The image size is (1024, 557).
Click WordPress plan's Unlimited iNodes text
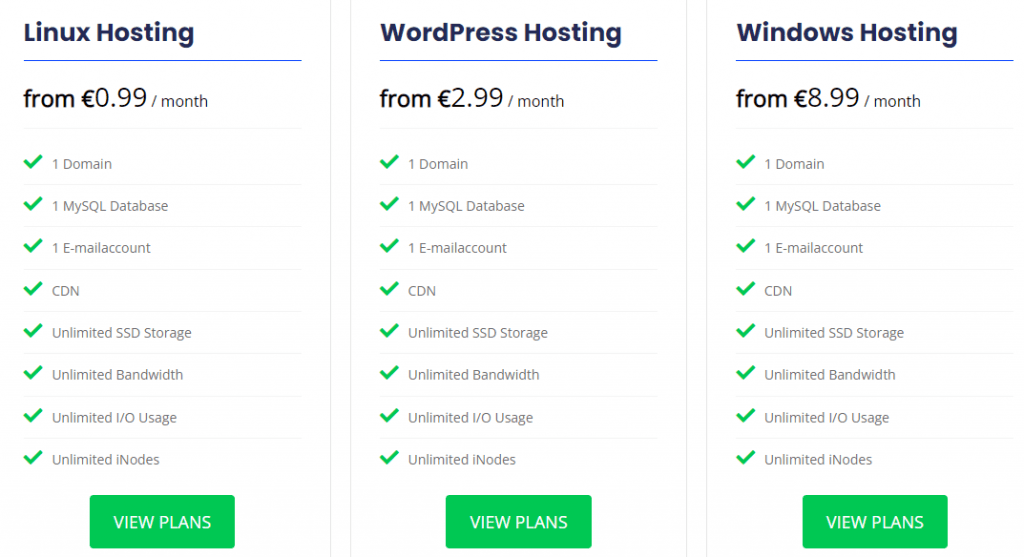[462, 460]
